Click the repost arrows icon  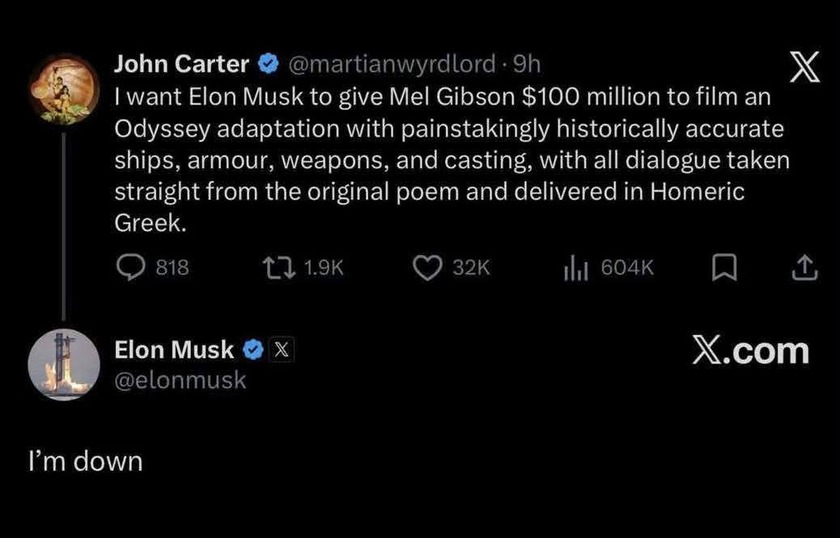tap(279, 267)
